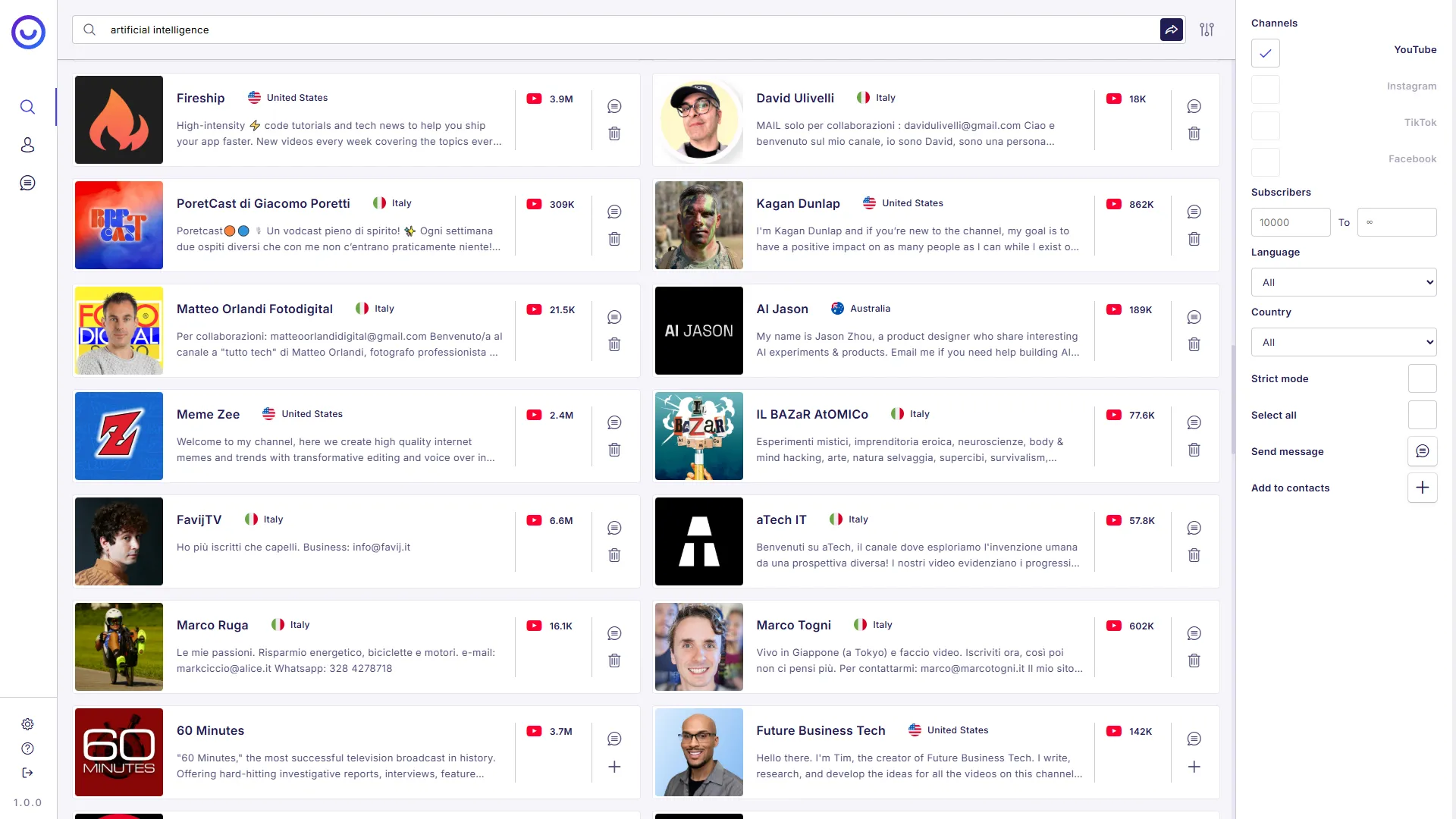Toggle the Strict mode checkbox

(x=1423, y=378)
